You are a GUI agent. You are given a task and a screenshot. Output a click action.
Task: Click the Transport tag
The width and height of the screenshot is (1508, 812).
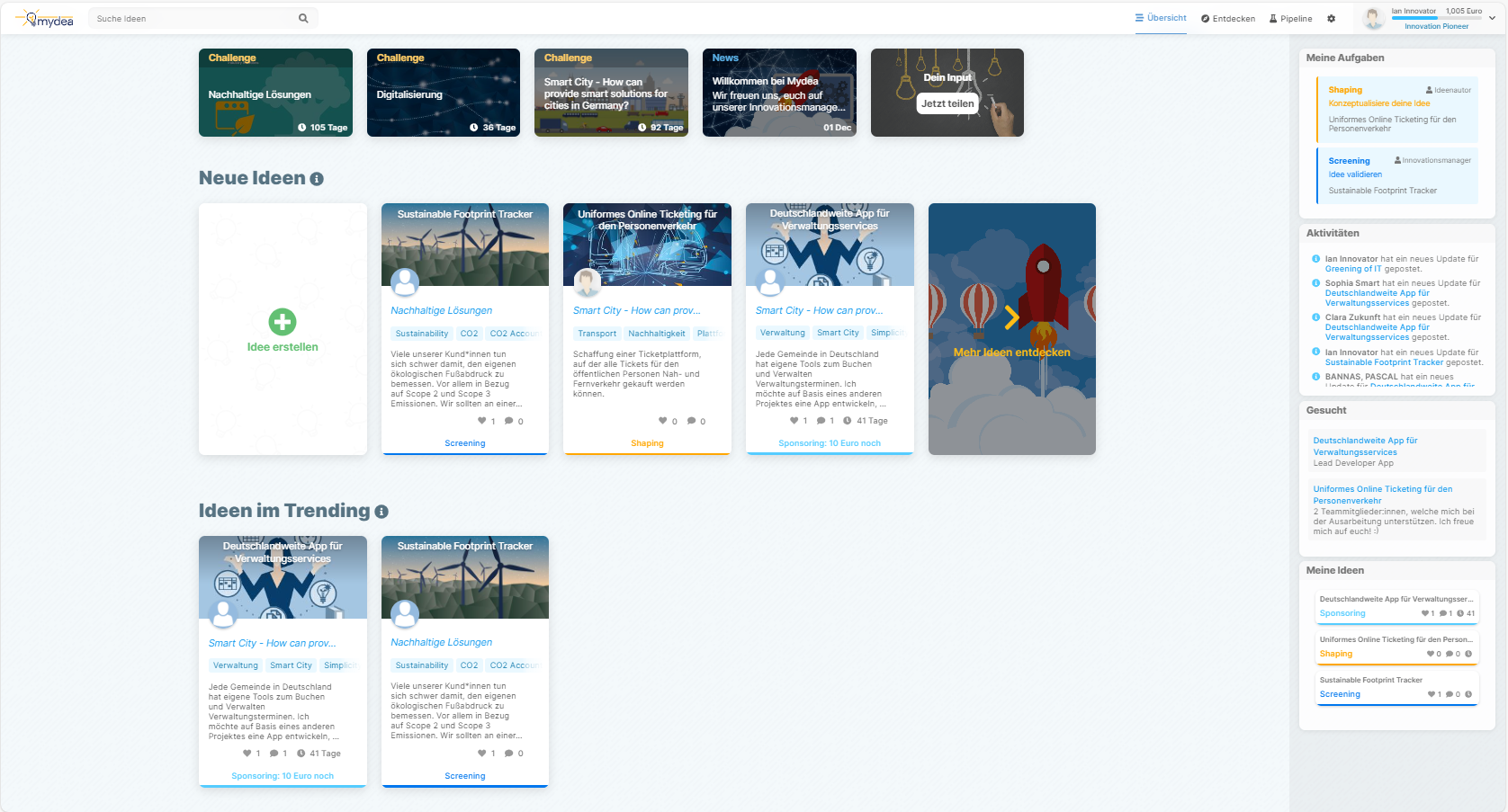tap(597, 334)
